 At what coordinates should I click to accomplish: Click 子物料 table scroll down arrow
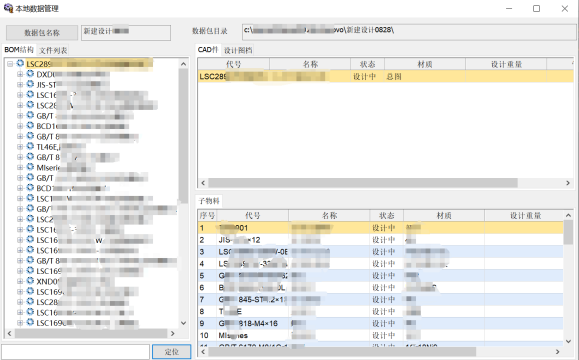(x=568, y=341)
